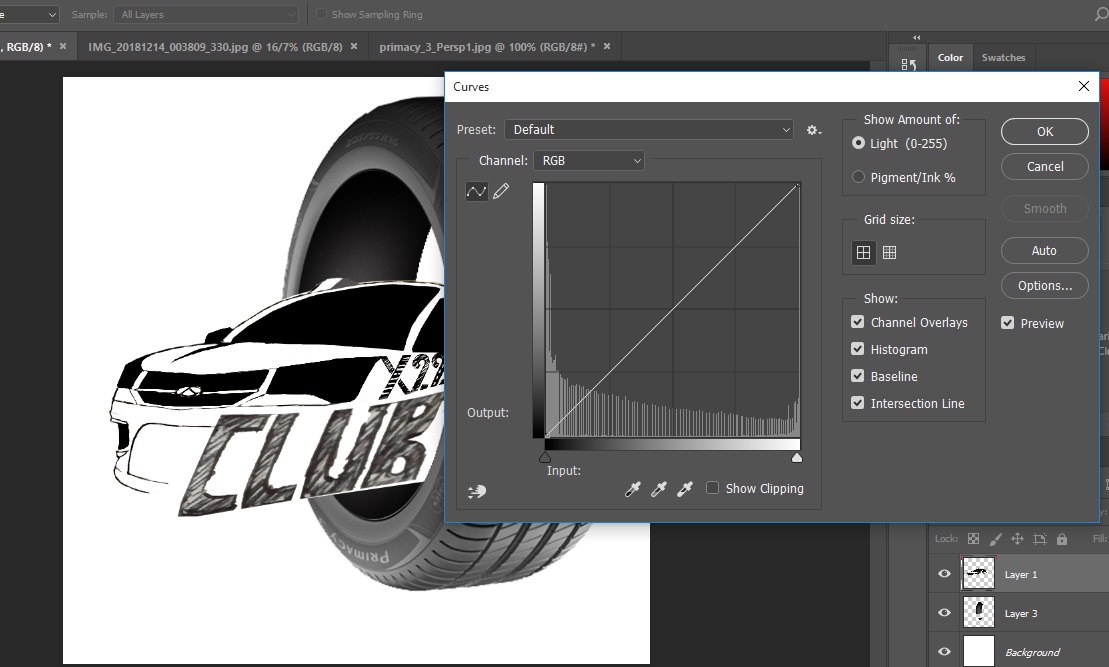
Task: Pick the black point eyedropper
Action: click(x=632, y=489)
